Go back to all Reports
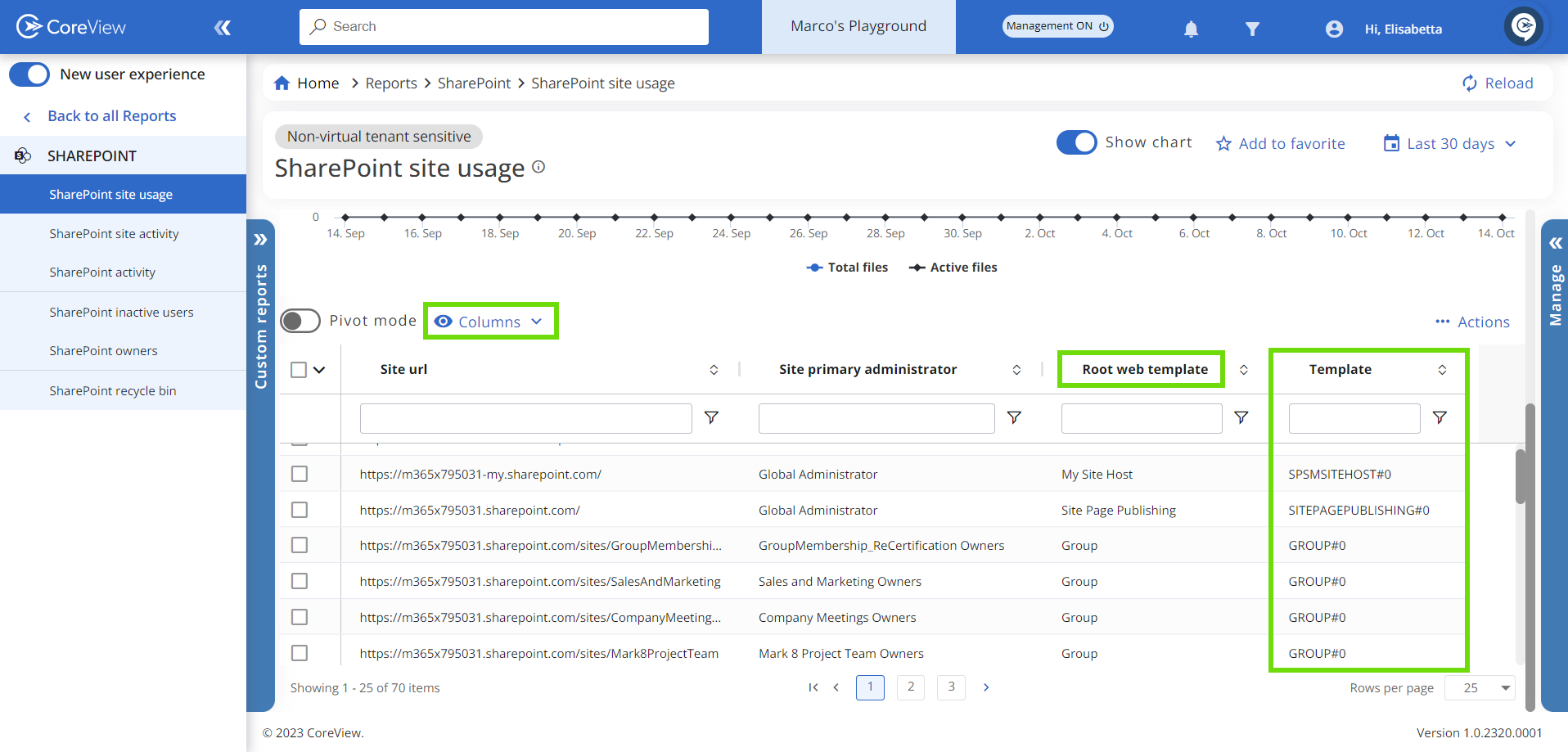This screenshot has height=752, width=1568. tap(112, 116)
